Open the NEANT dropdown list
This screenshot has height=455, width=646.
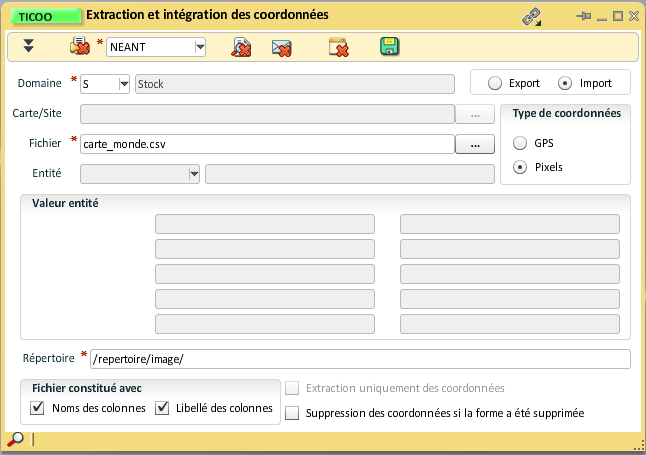[200, 46]
